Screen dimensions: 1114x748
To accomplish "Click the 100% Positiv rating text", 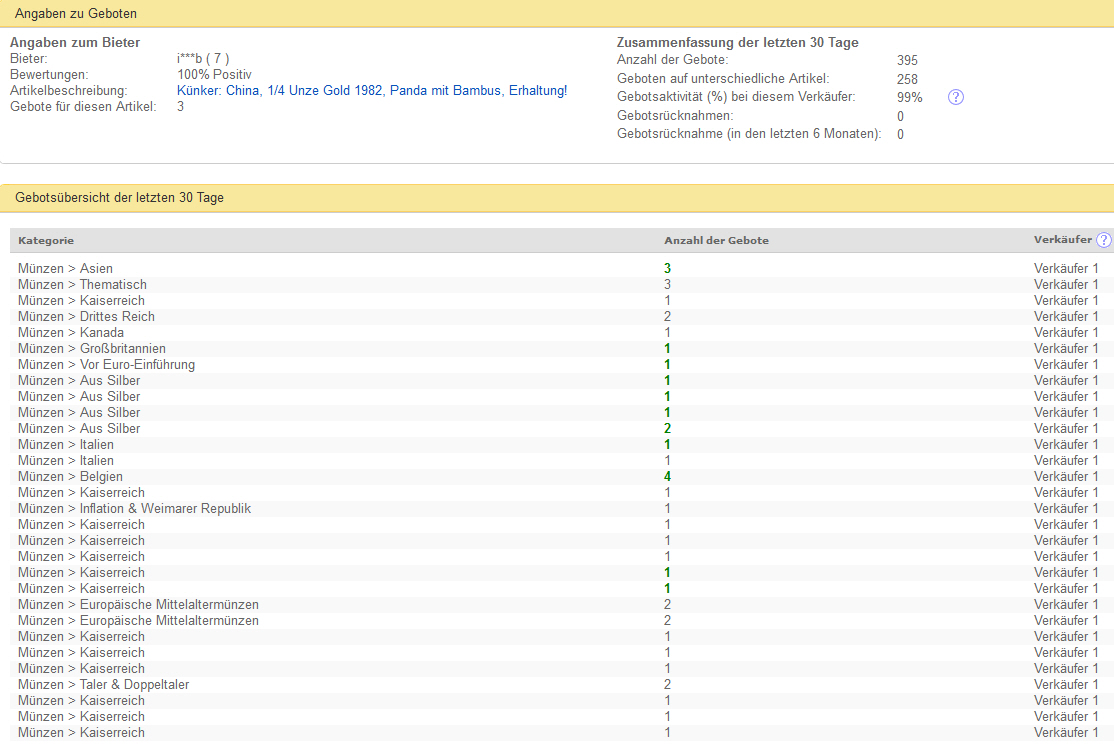I will pos(214,75).
